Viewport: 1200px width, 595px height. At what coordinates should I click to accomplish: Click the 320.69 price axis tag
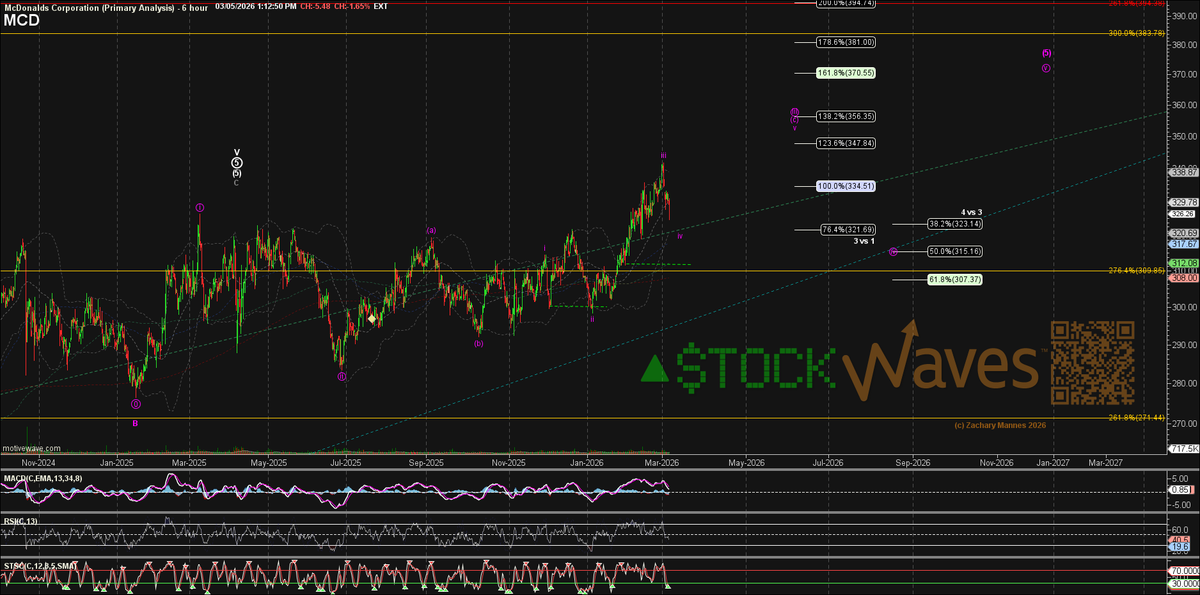tap(1183, 233)
